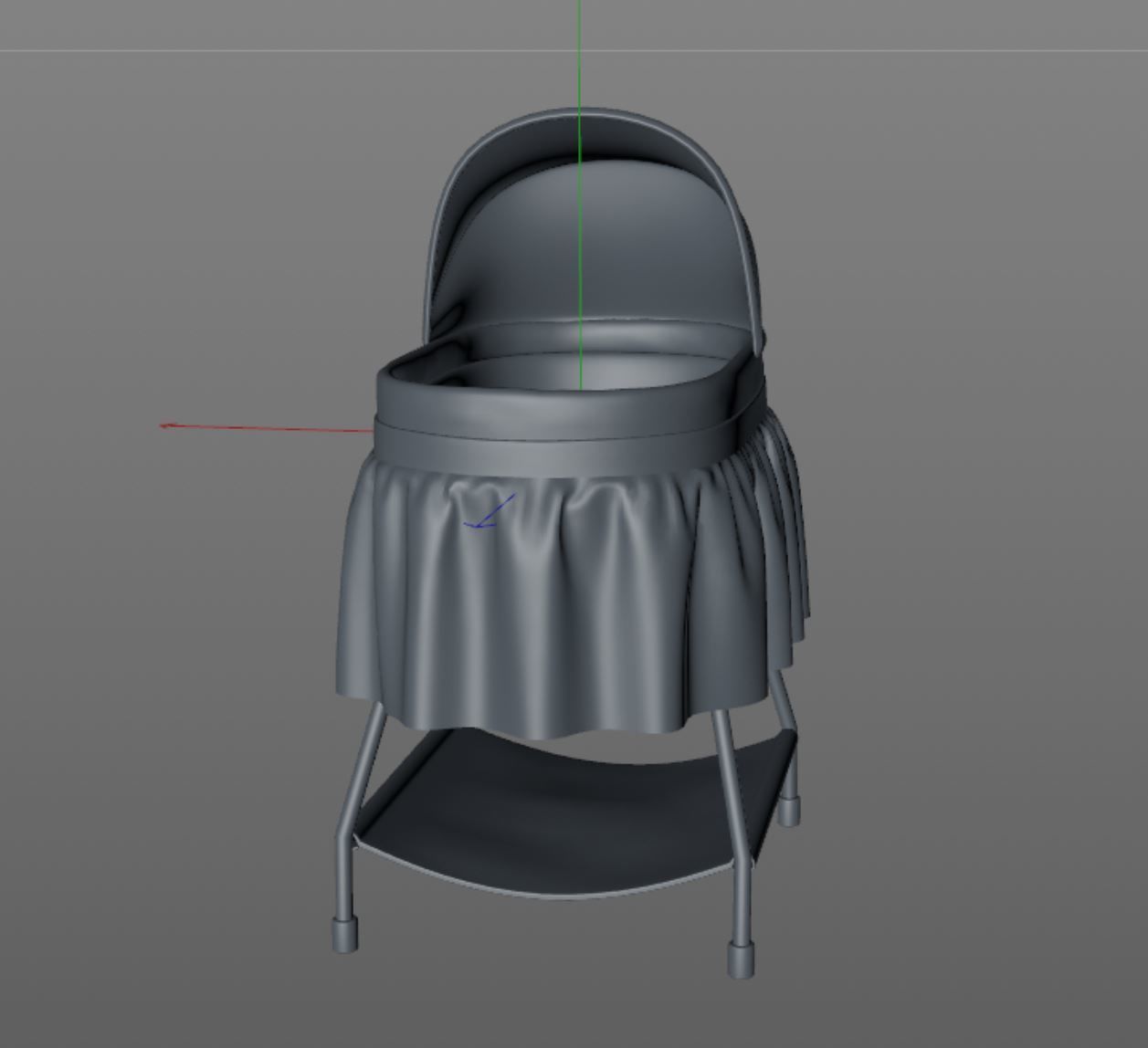Select the front left leg's foot cap

pos(344,936)
